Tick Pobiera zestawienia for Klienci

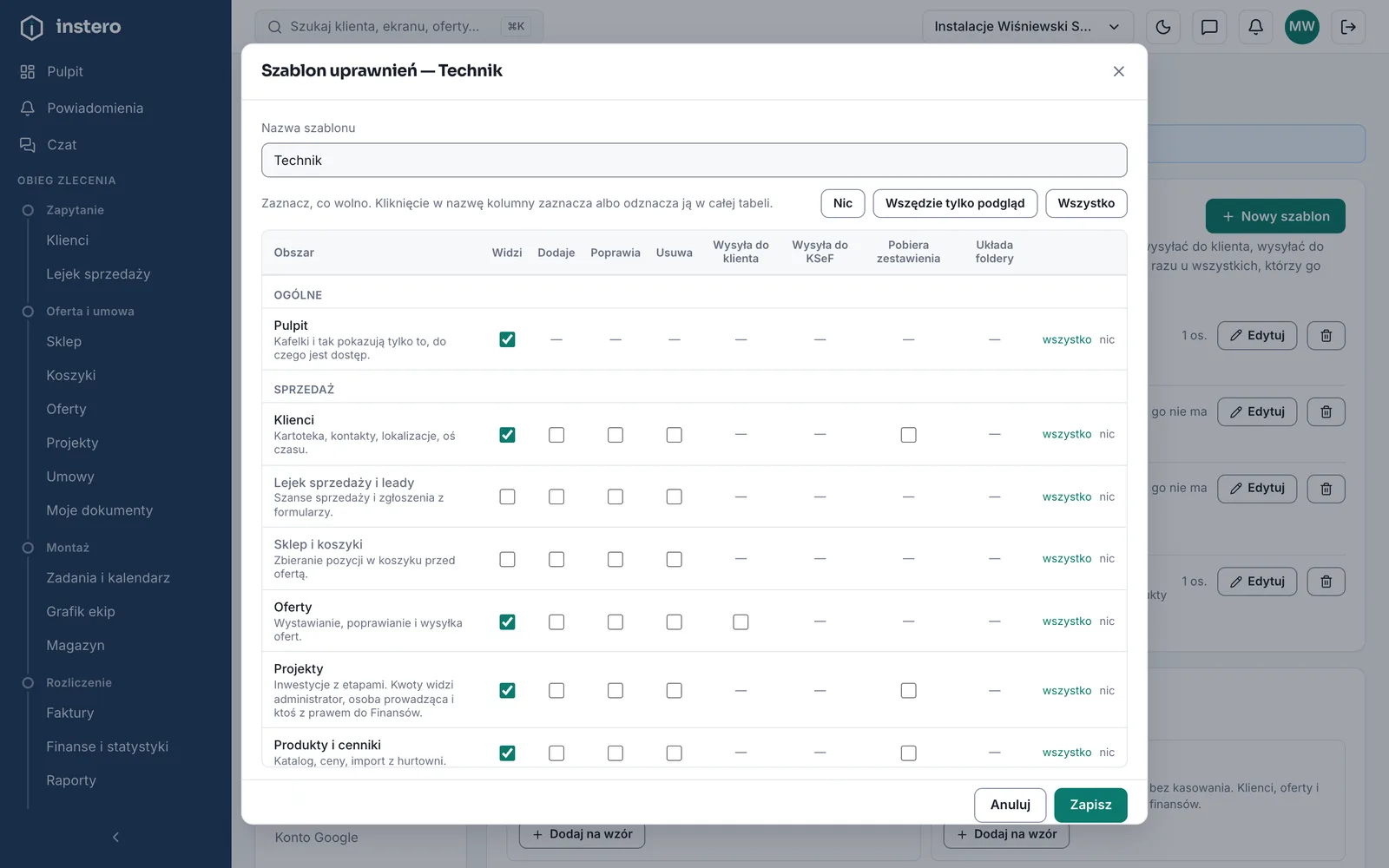pos(908,434)
